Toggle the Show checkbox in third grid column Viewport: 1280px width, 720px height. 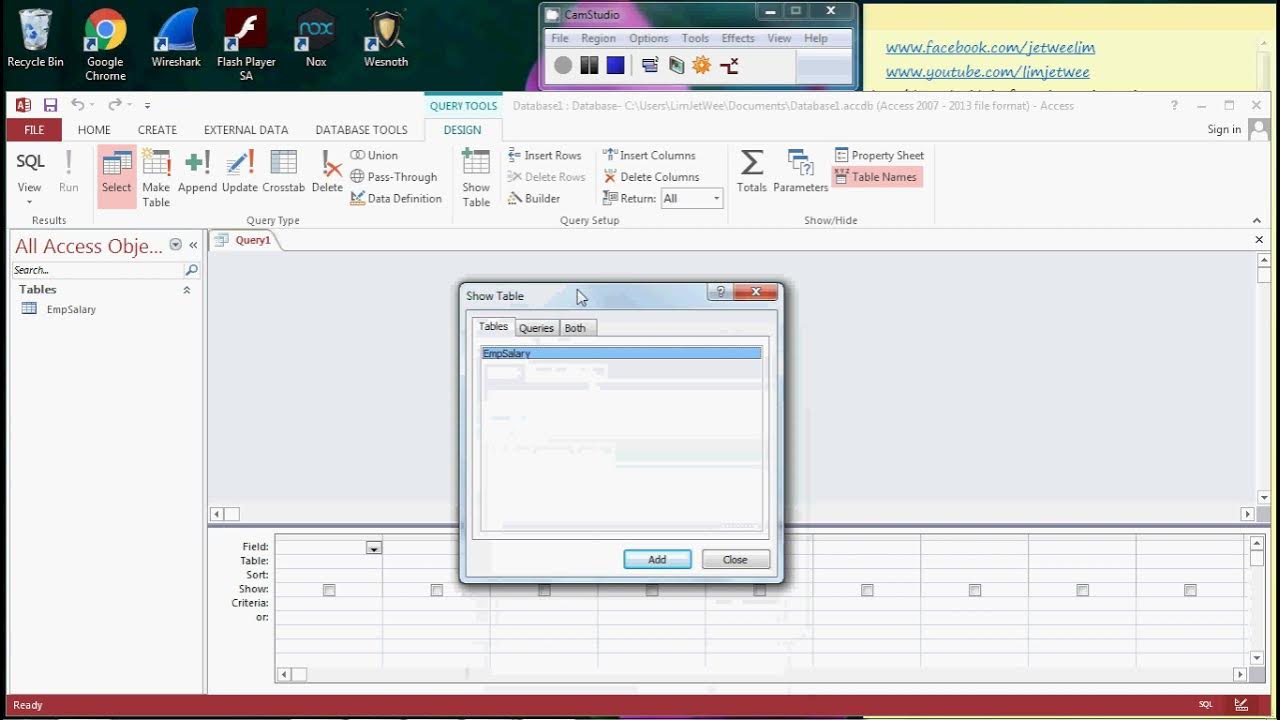544,590
